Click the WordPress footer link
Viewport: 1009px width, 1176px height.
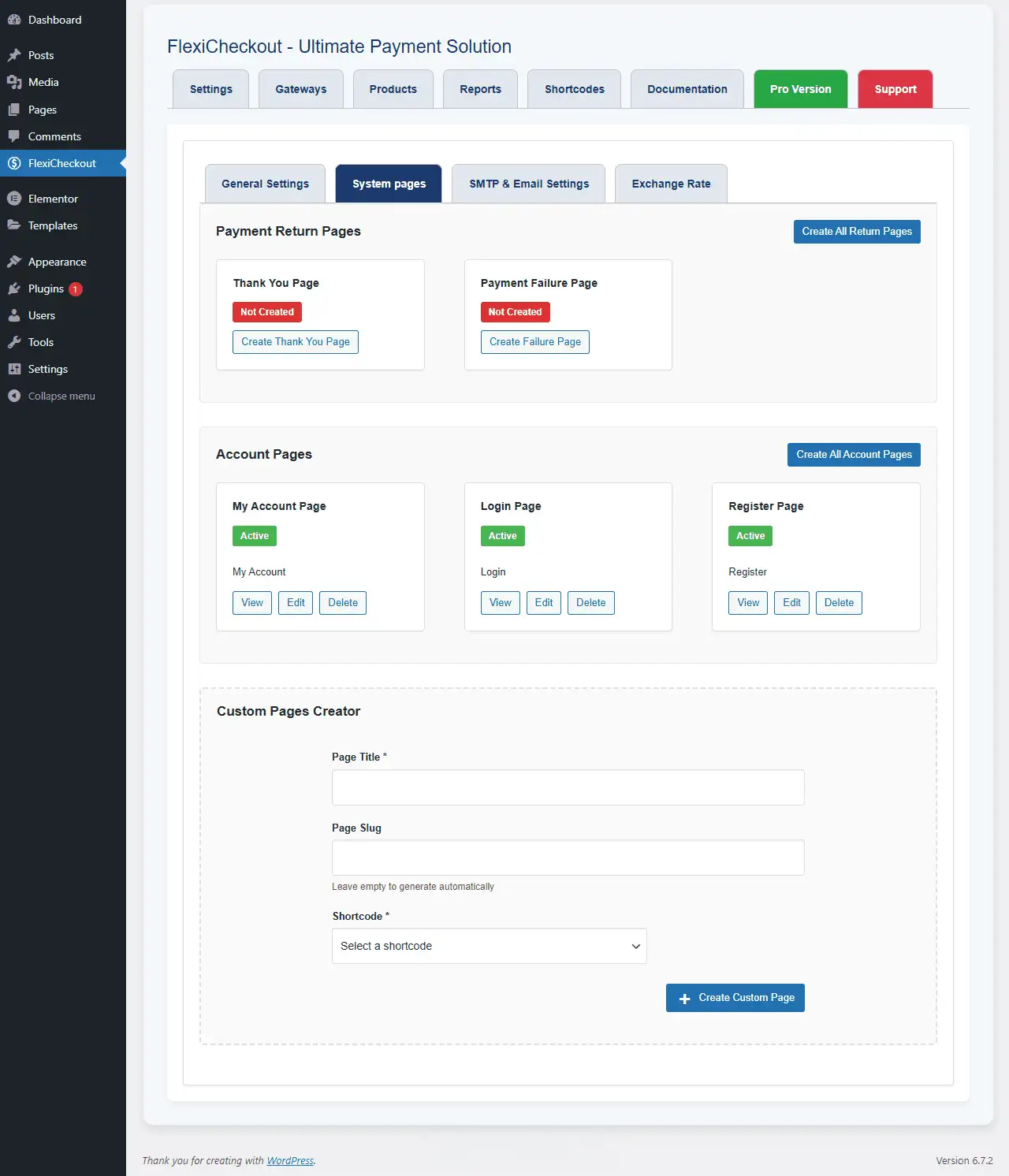(x=290, y=1161)
